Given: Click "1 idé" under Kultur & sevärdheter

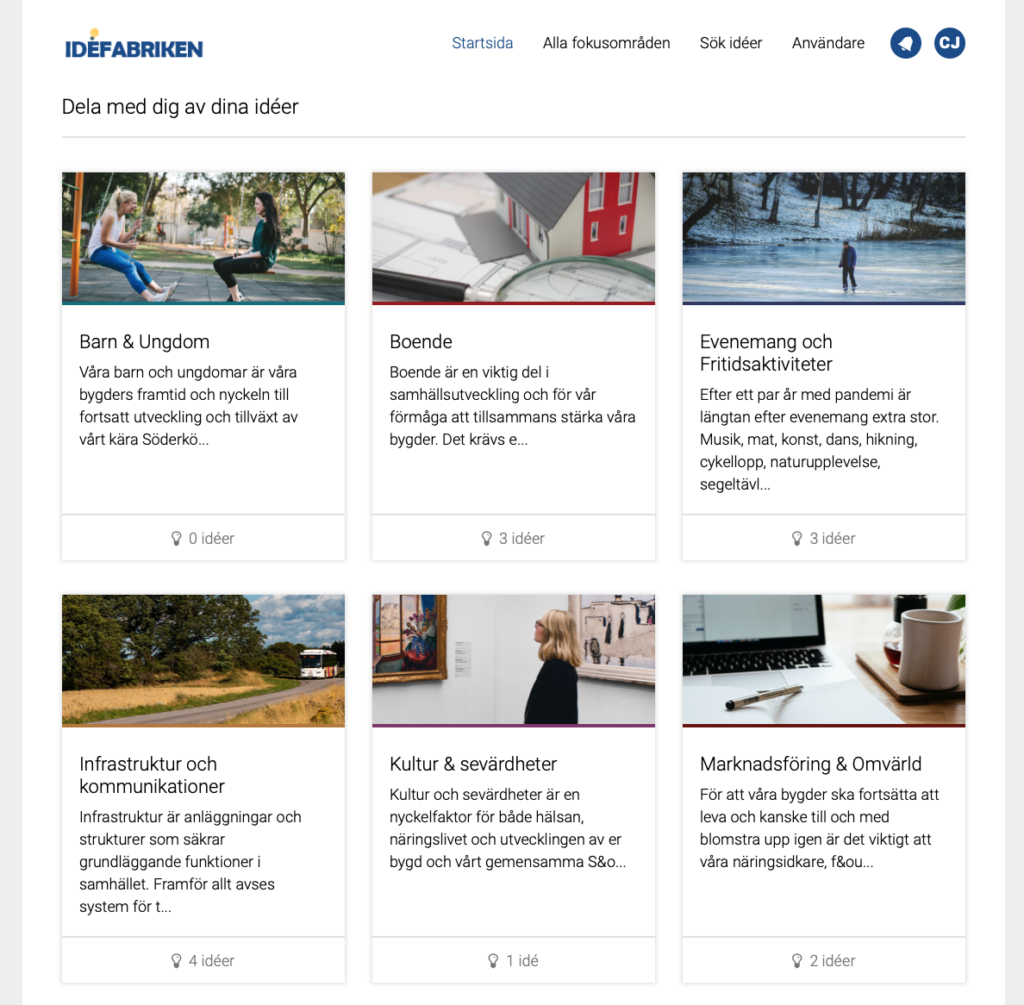Looking at the screenshot, I should [x=522, y=961].
